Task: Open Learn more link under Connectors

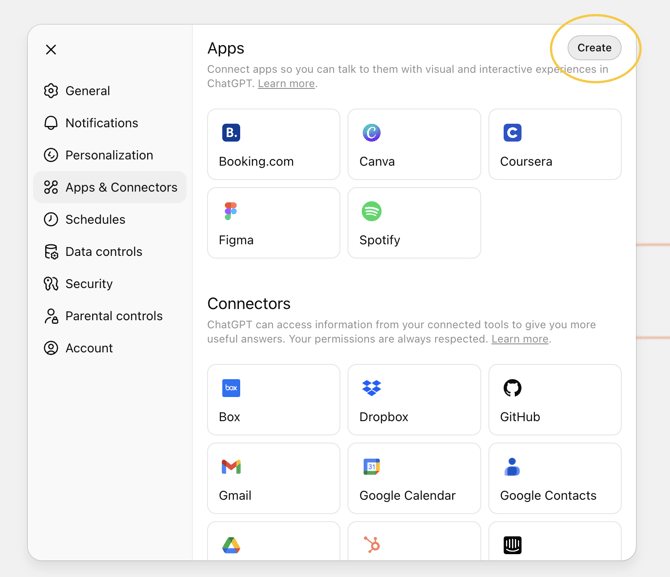Action: tap(519, 340)
